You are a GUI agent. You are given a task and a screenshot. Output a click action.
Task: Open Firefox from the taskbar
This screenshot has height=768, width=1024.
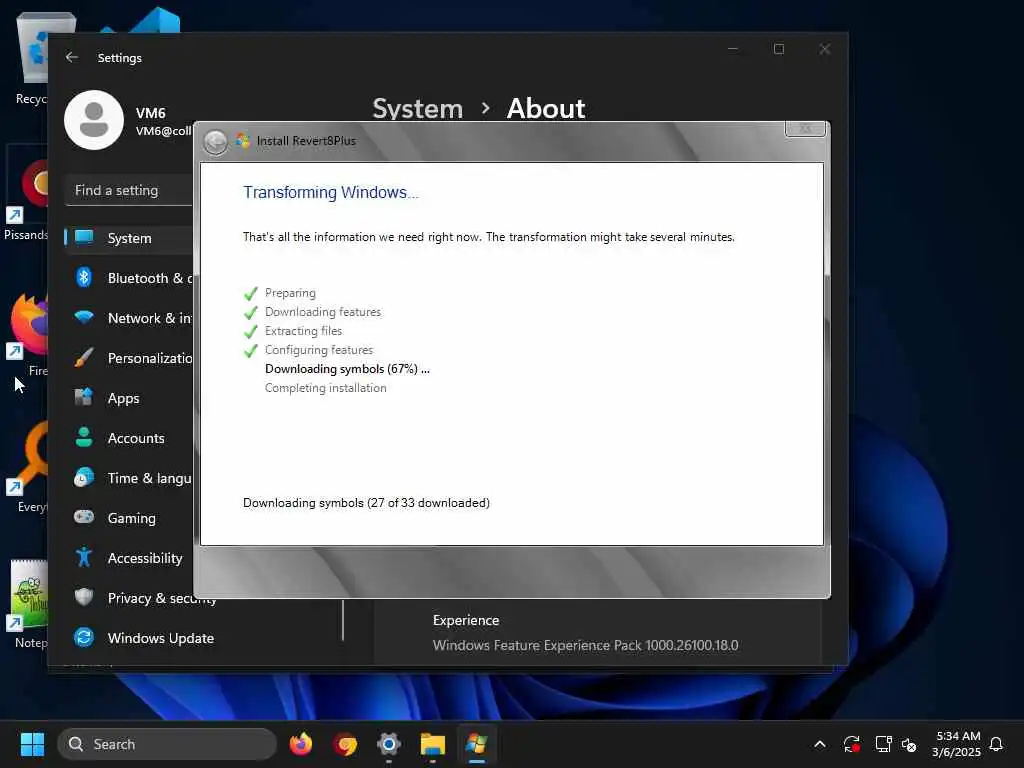301,744
